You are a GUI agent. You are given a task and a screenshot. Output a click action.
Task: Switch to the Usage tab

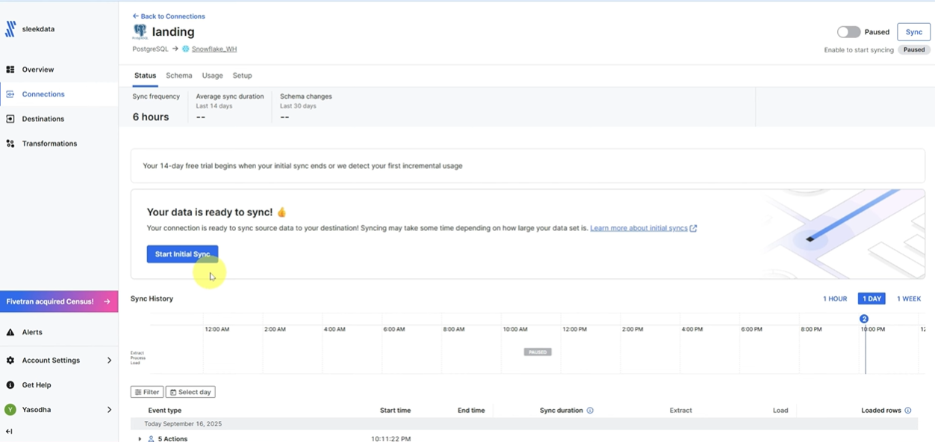213,76
